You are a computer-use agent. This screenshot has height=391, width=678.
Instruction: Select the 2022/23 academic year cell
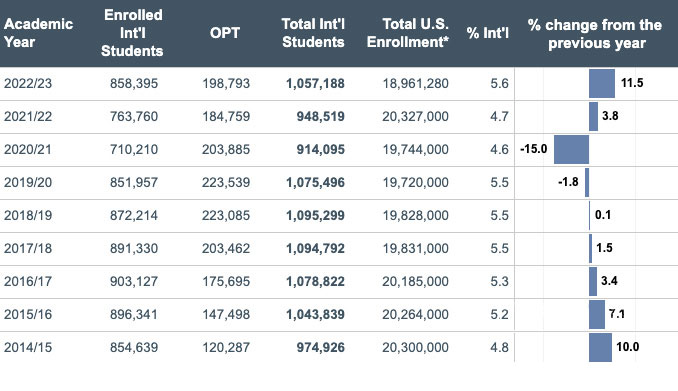pos(28,83)
